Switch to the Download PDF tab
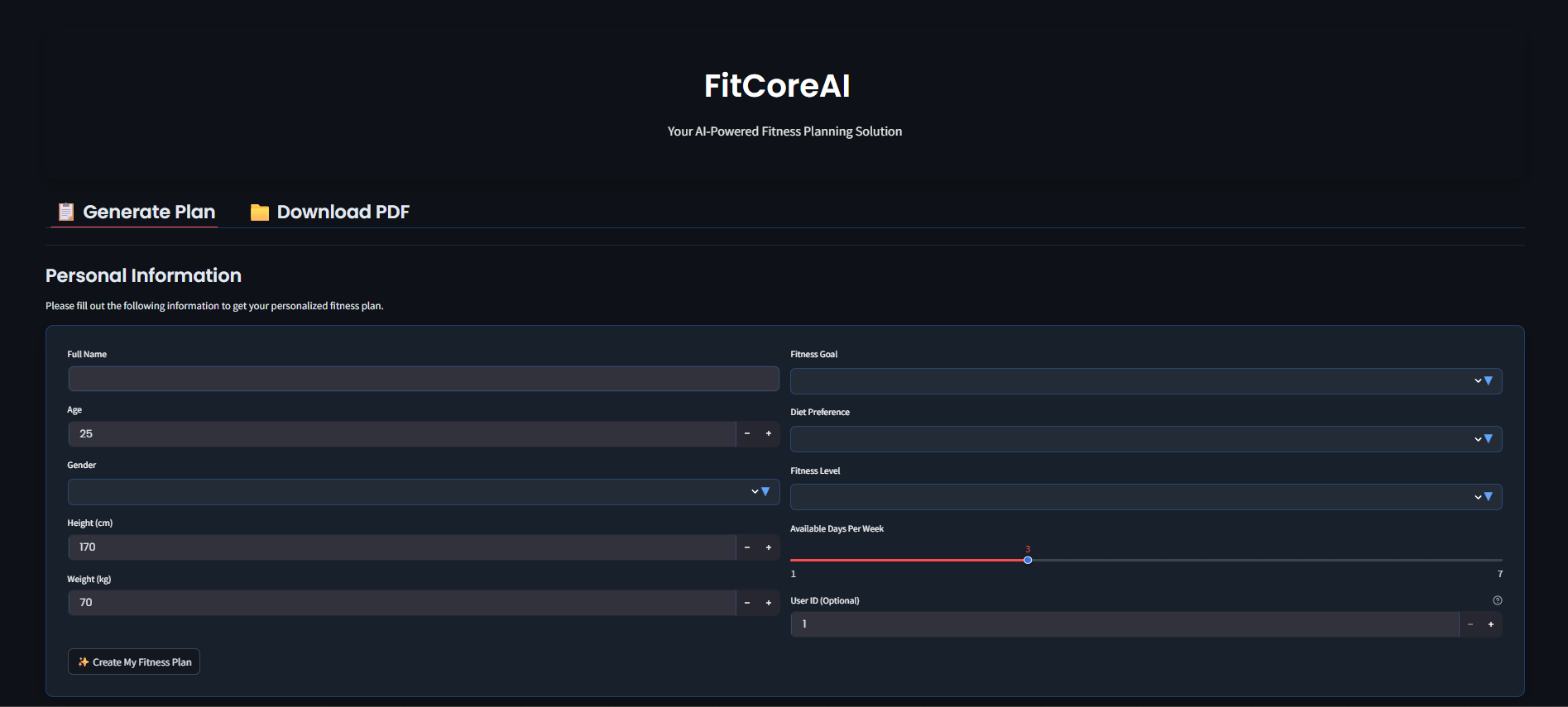 (x=330, y=212)
